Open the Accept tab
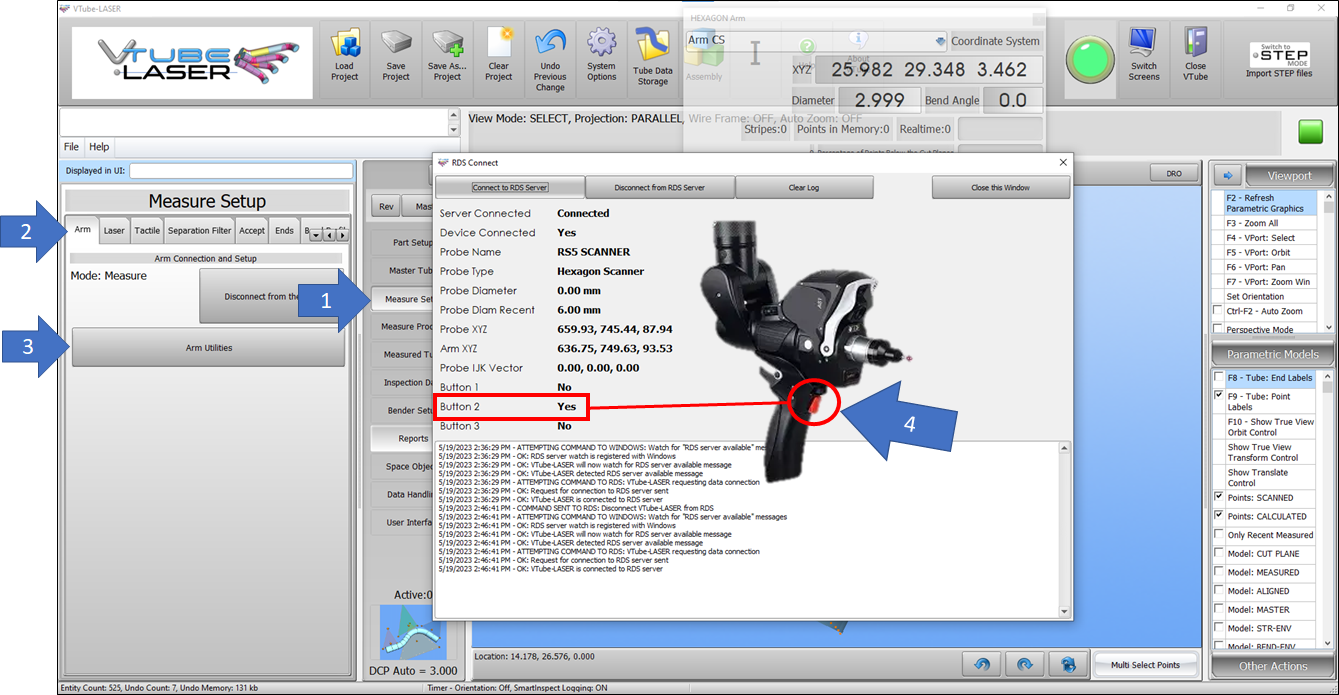Viewport: 1339px width, 695px height. [x=252, y=231]
